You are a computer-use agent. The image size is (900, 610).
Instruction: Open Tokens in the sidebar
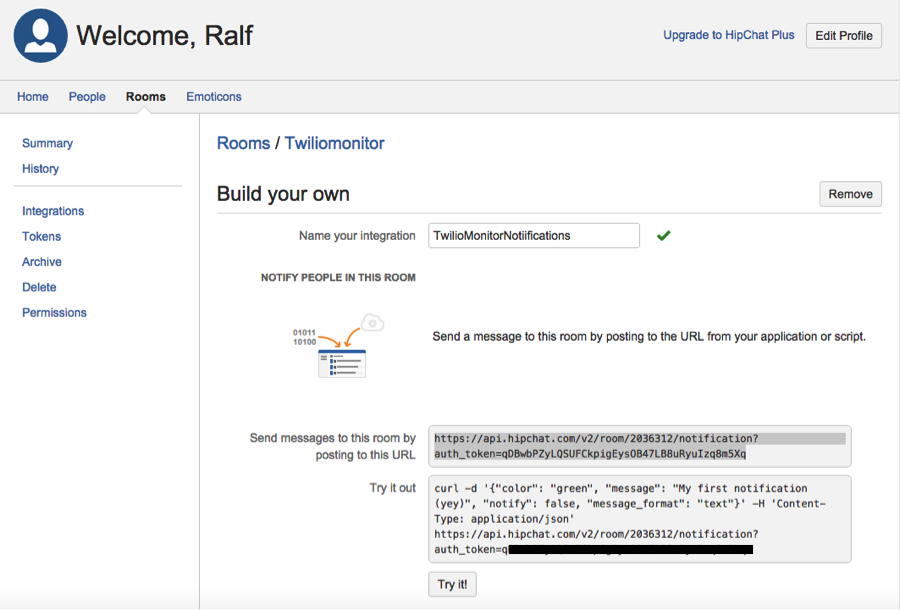pyautogui.click(x=41, y=236)
